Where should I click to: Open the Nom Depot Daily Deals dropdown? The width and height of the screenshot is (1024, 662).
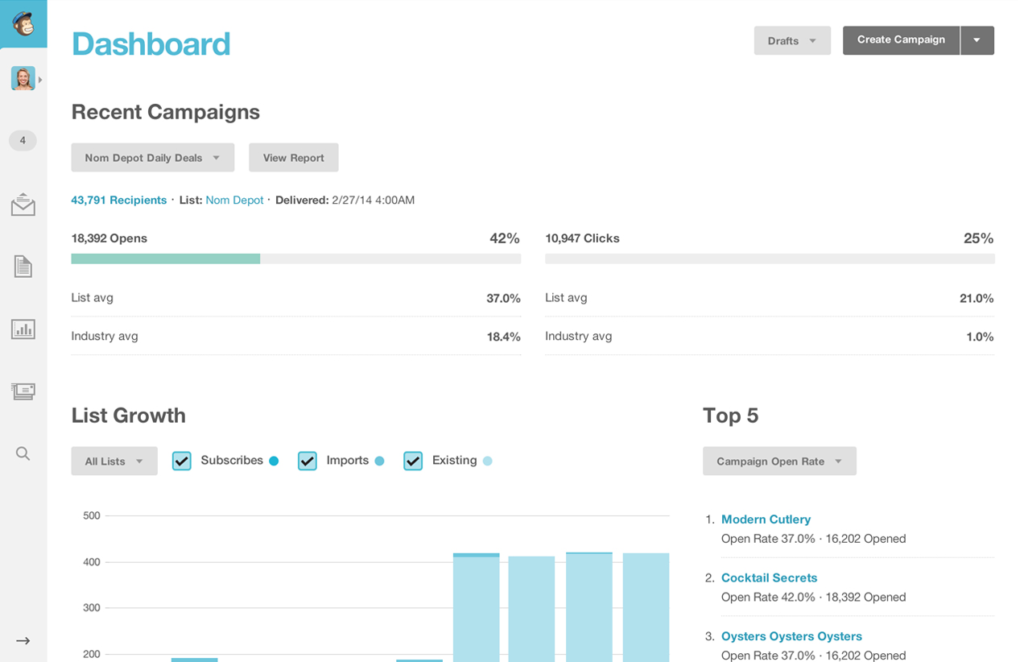pos(152,157)
